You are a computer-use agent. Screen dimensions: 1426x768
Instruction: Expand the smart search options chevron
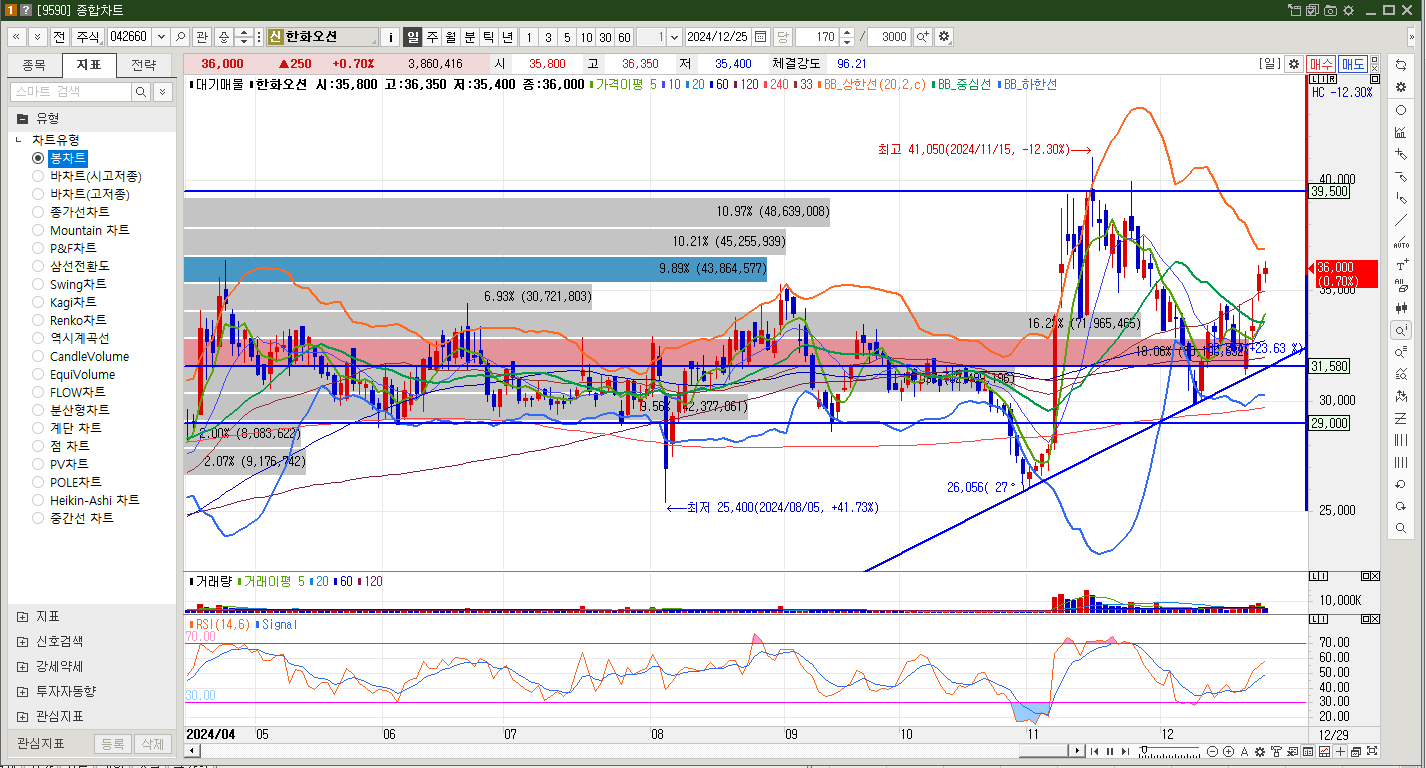point(162,92)
